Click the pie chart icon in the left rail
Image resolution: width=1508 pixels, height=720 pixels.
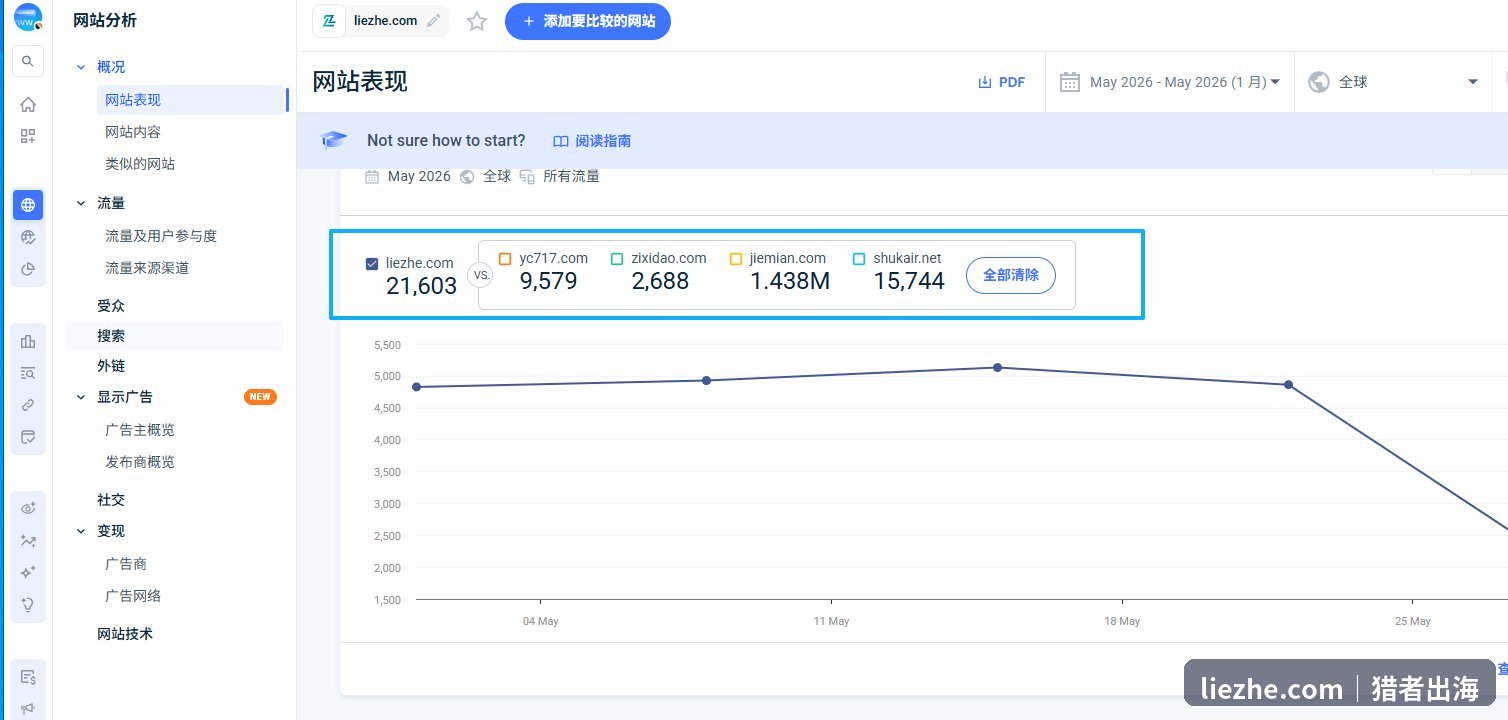point(28,268)
